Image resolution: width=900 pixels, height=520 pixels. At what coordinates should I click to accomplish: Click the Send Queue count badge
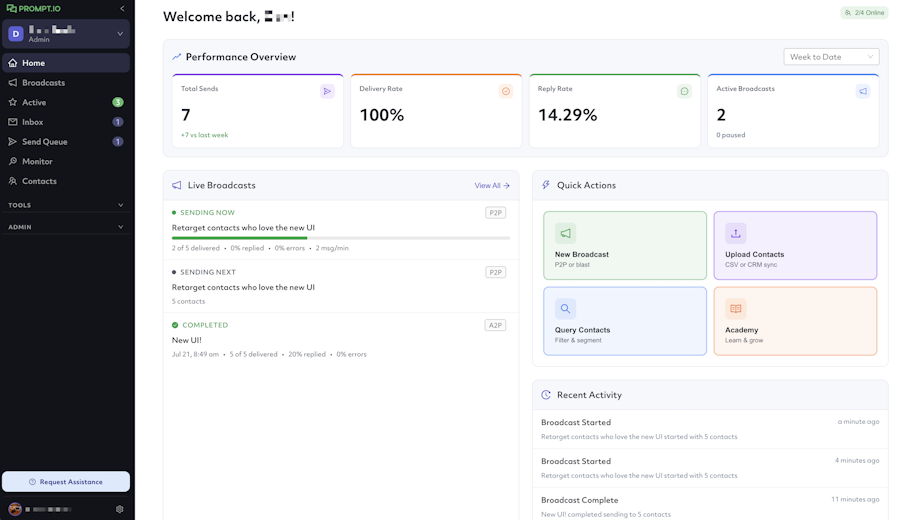pos(118,142)
